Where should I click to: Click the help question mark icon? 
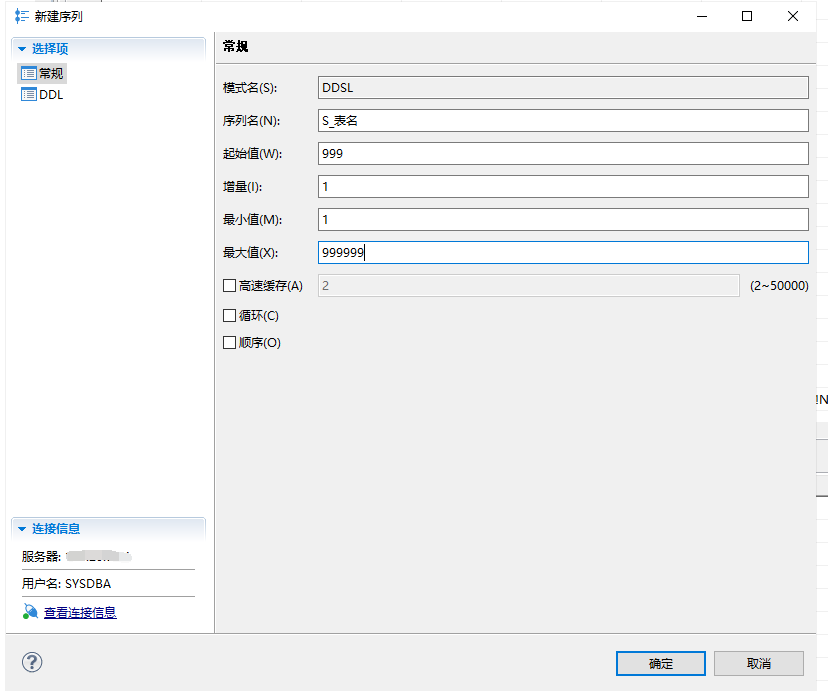point(33,662)
